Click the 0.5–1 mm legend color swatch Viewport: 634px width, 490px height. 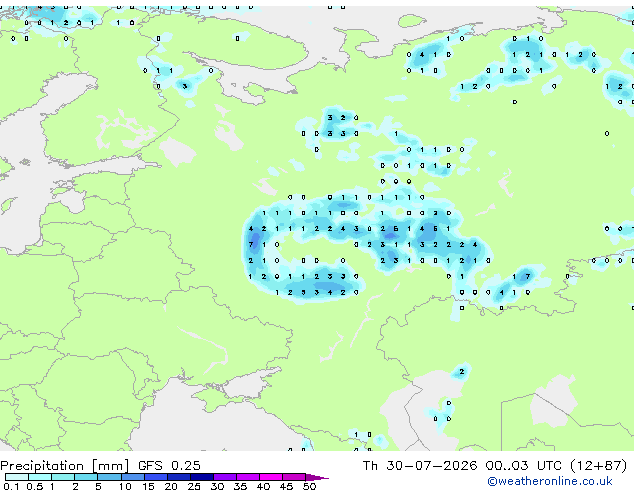point(40,477)
